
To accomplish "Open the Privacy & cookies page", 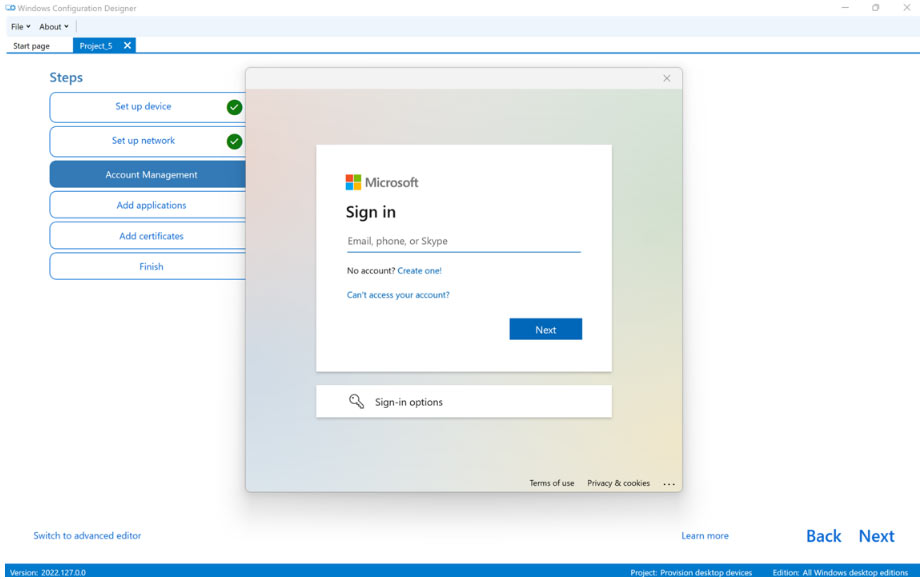I will click(x=618, y=483).
